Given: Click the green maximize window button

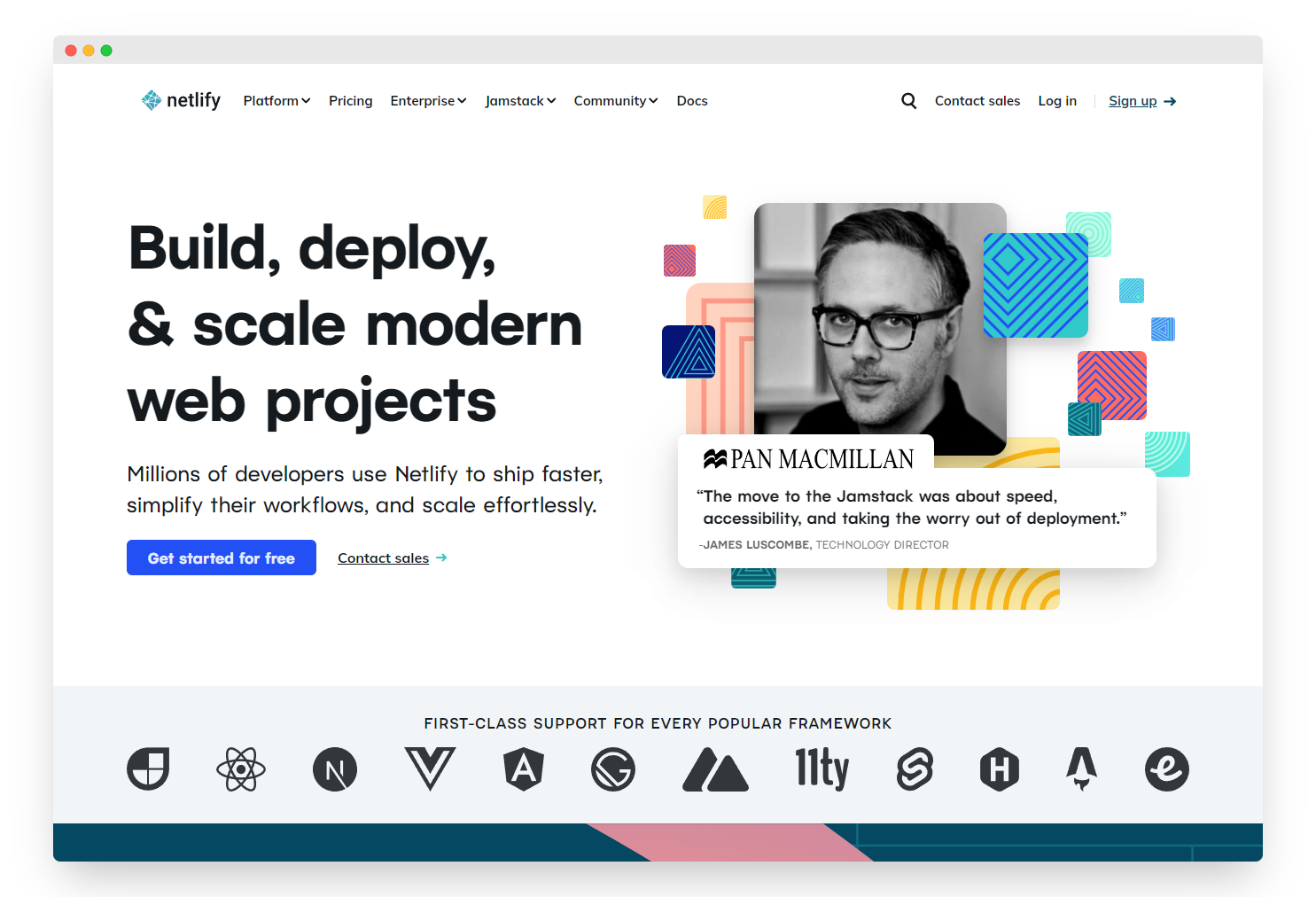Looking at the screenshot, I should coord(106,51).
